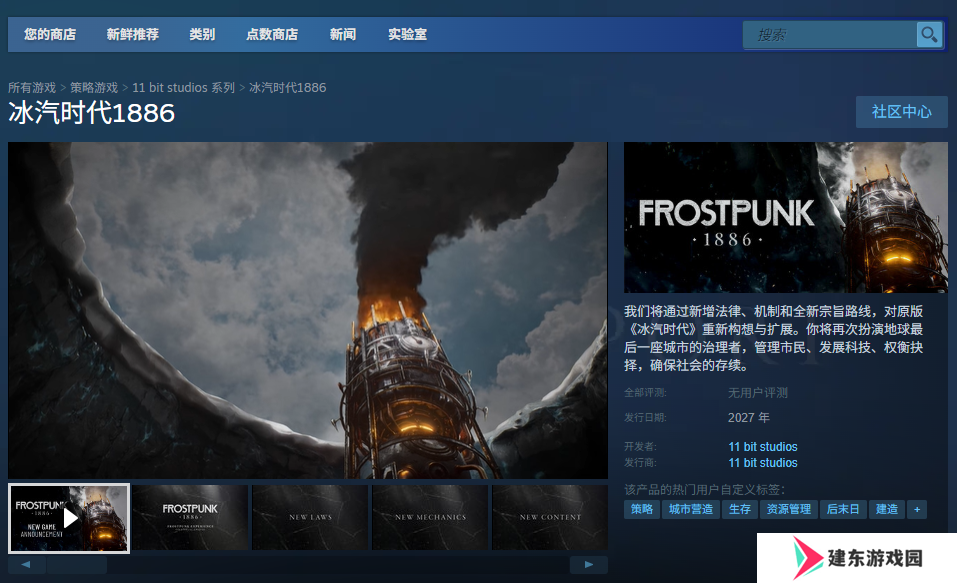Select the 资源管理 tag
Viewport: 957px width, 583px height.
(x=789, y=509)
